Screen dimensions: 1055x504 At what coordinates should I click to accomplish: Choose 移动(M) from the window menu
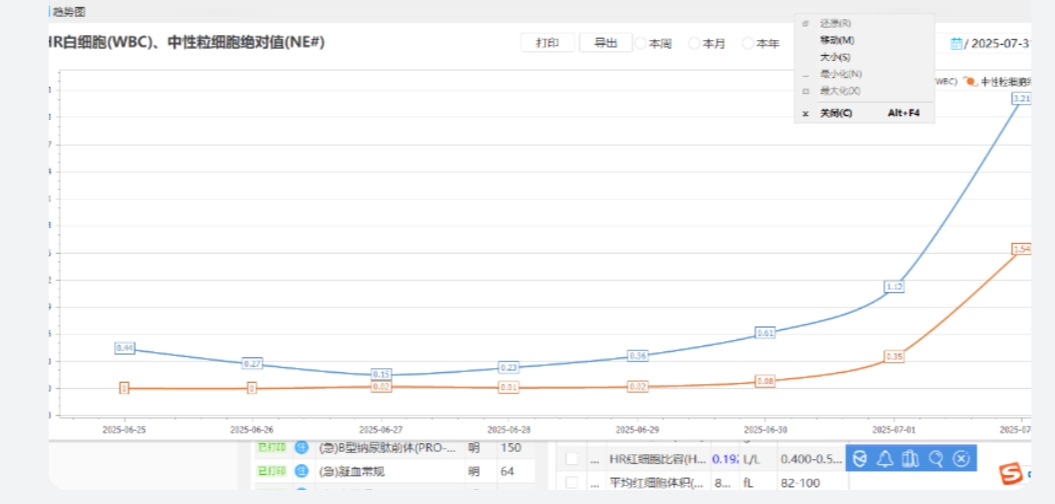pyautogui.click(x=837, y=40)
